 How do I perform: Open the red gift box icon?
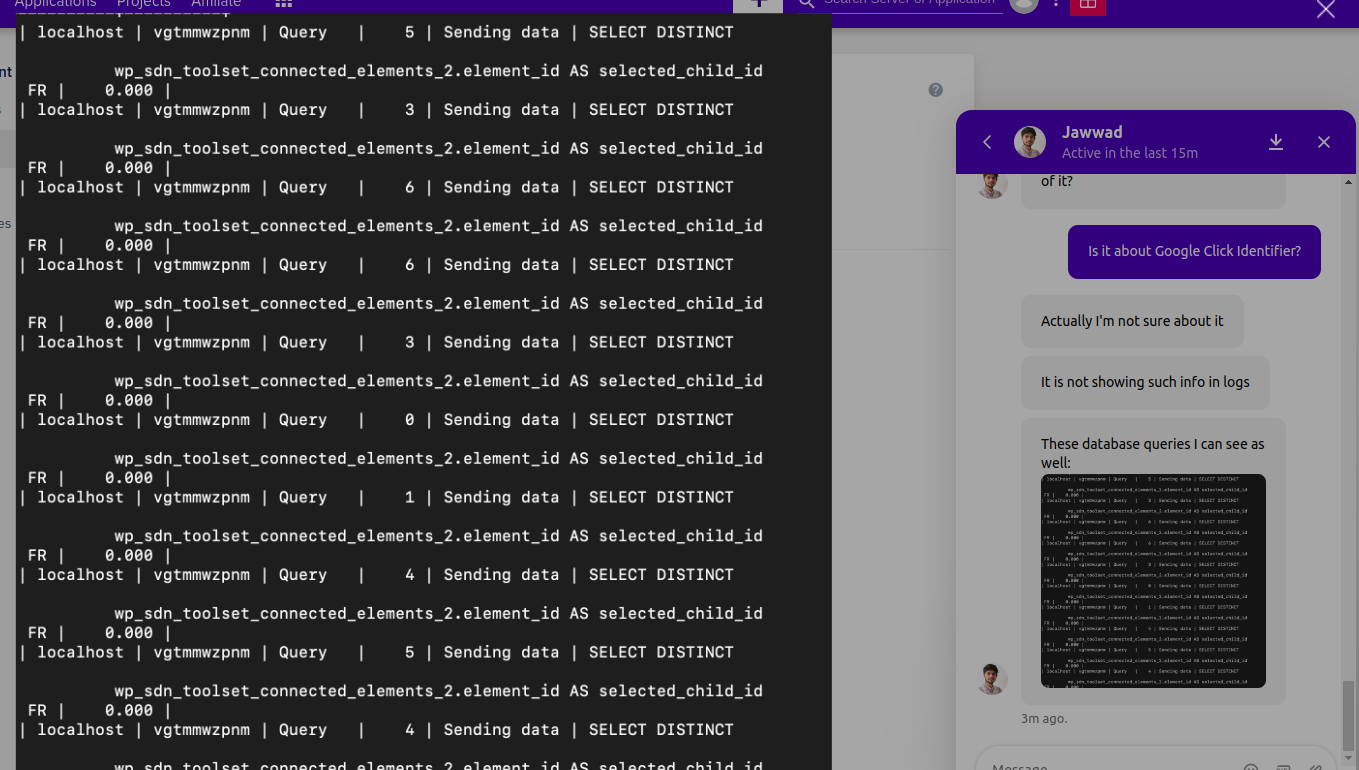(1087, 5)
